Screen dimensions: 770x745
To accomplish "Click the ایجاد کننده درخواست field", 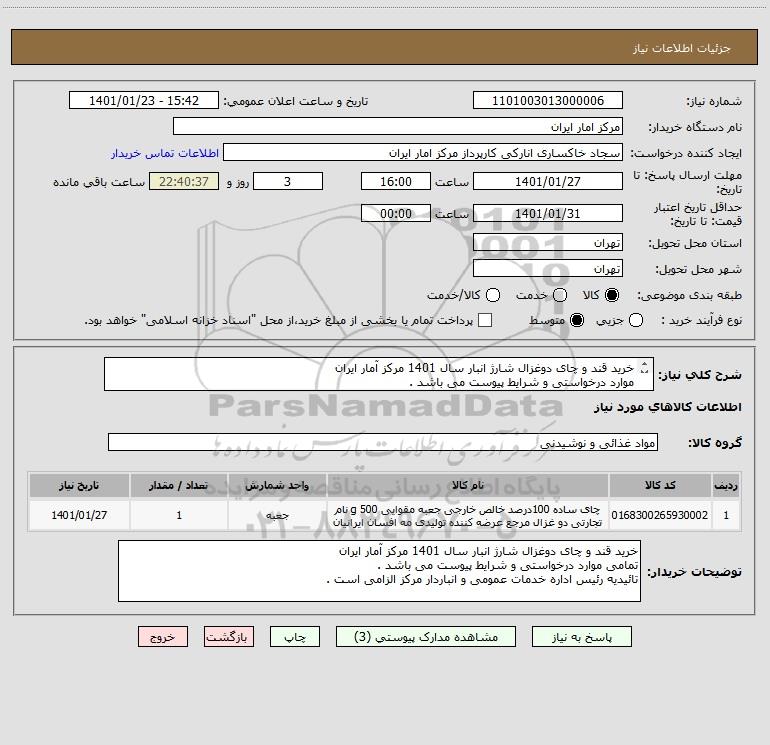I will [423, 153].
